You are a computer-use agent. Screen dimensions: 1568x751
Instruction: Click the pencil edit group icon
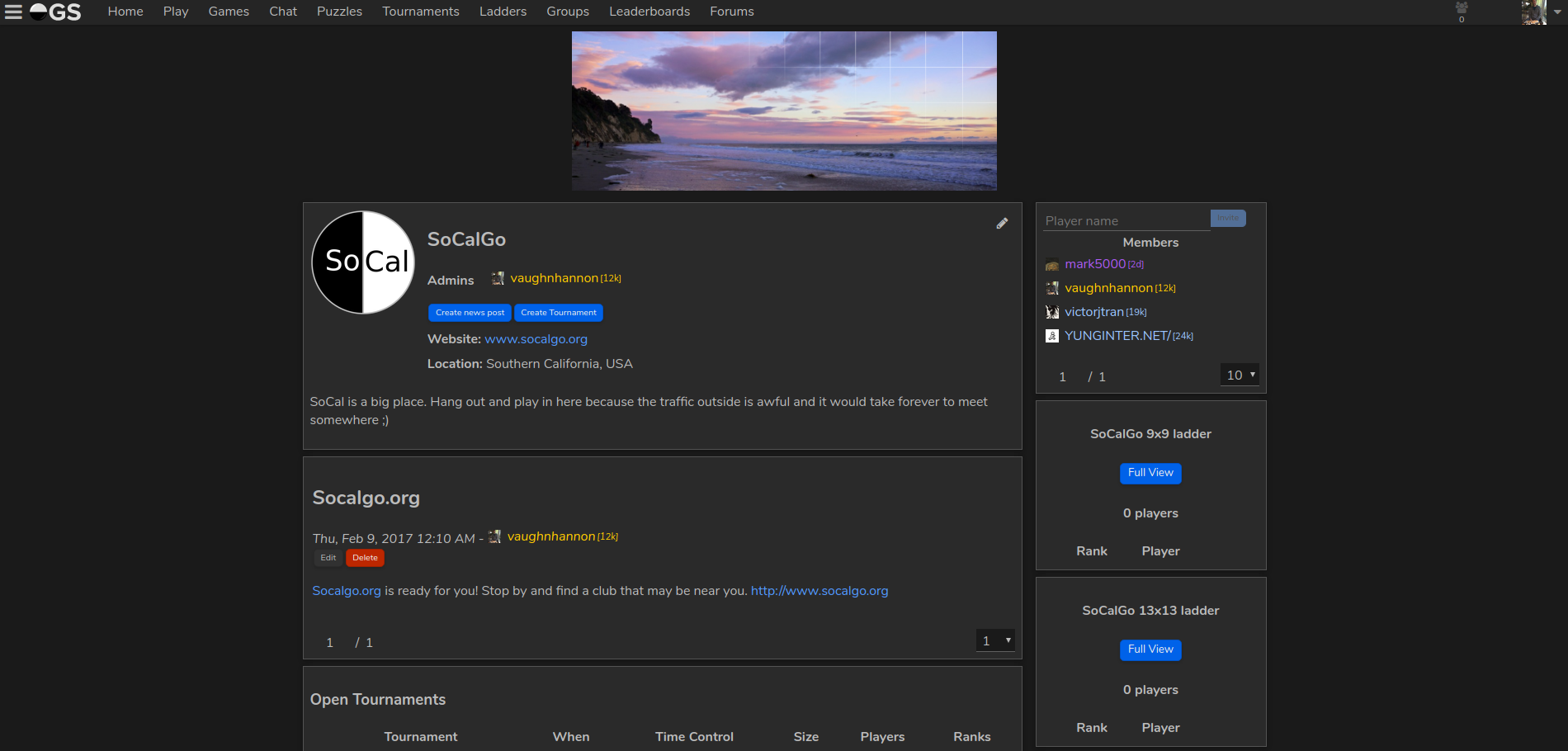pyautogui.click(x=1002, y=224)
